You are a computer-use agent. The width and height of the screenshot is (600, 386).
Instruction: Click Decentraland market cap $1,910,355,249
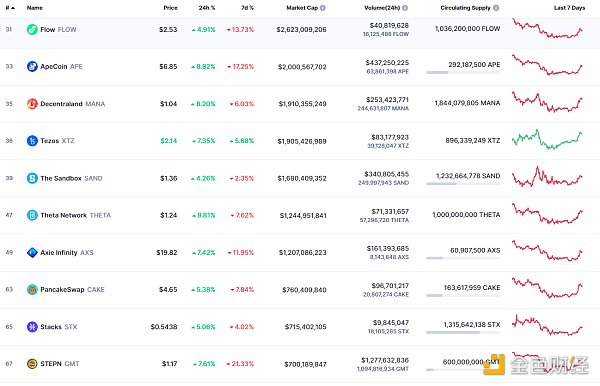click(302, 104)
